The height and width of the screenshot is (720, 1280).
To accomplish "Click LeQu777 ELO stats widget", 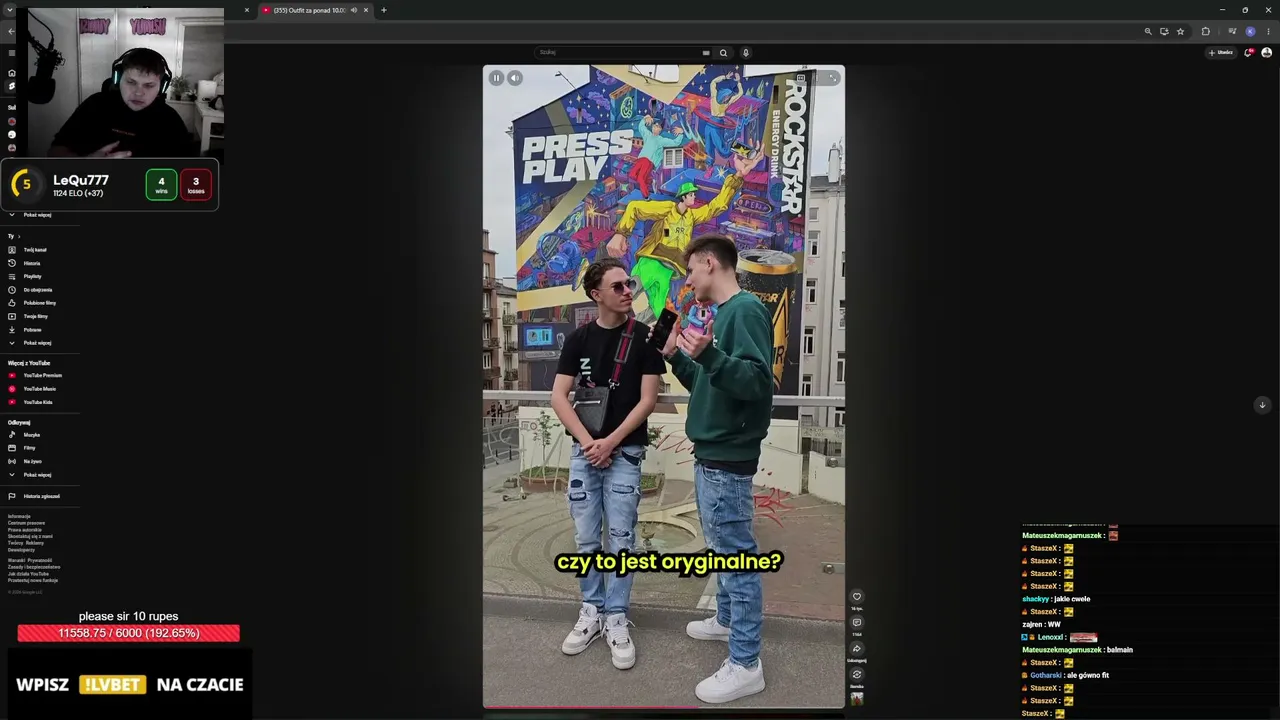I will click(x=110, y=185).
